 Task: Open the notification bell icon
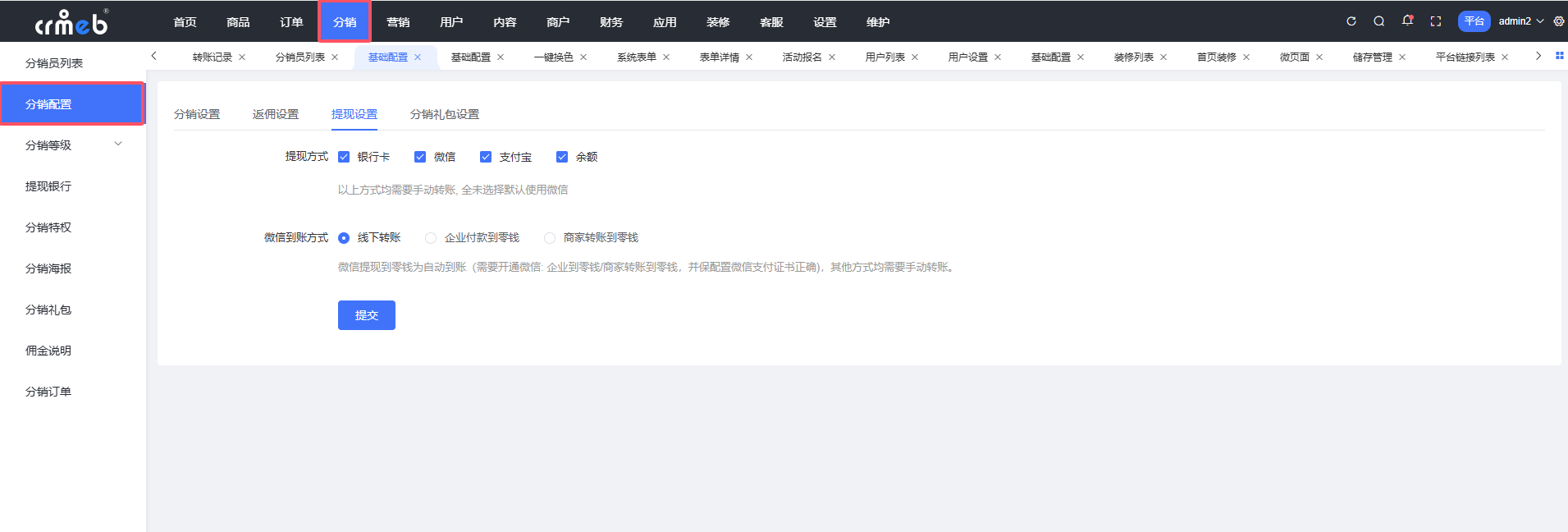point(1408,21)
